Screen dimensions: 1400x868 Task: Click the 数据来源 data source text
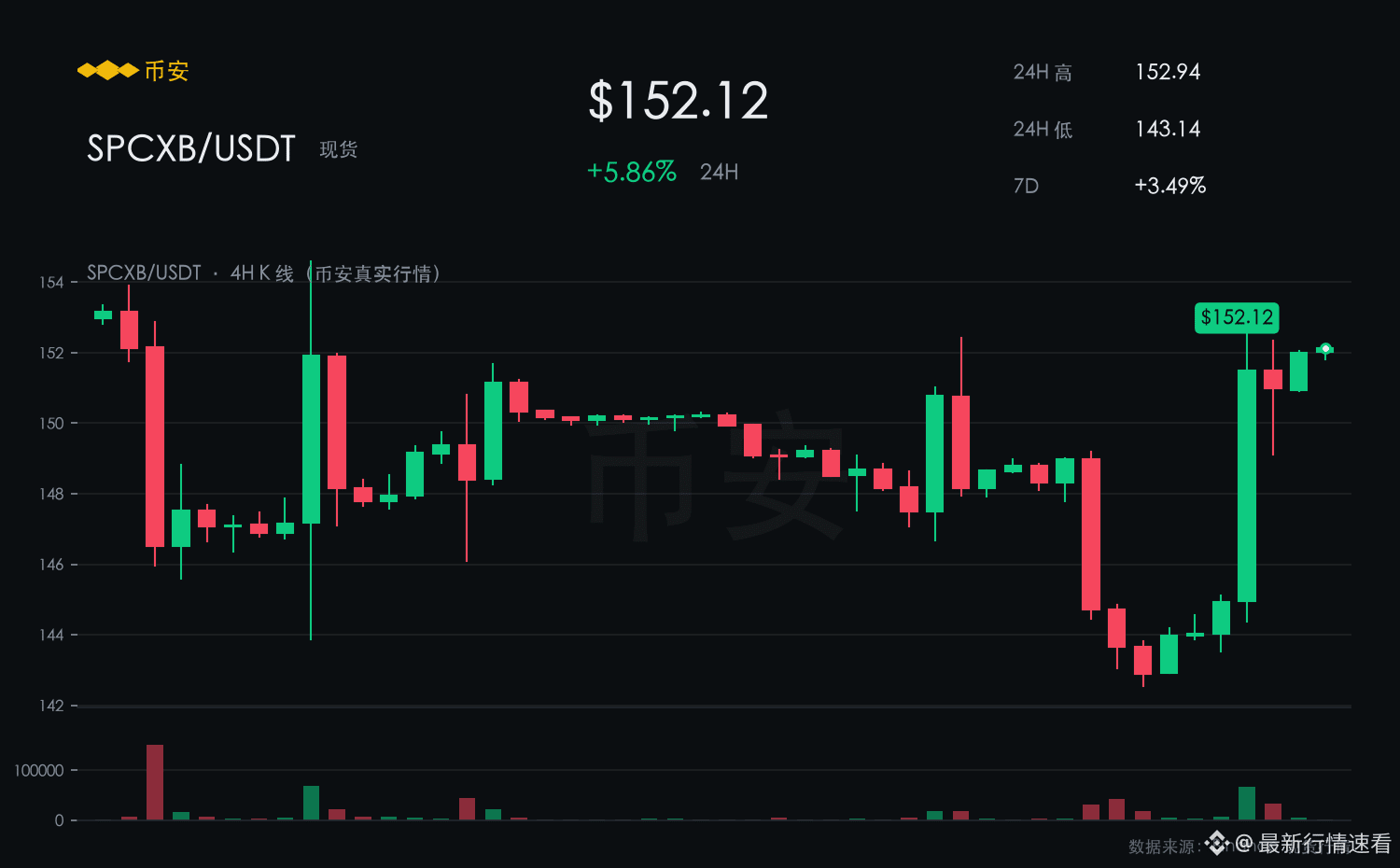(x=1164, y=846)
